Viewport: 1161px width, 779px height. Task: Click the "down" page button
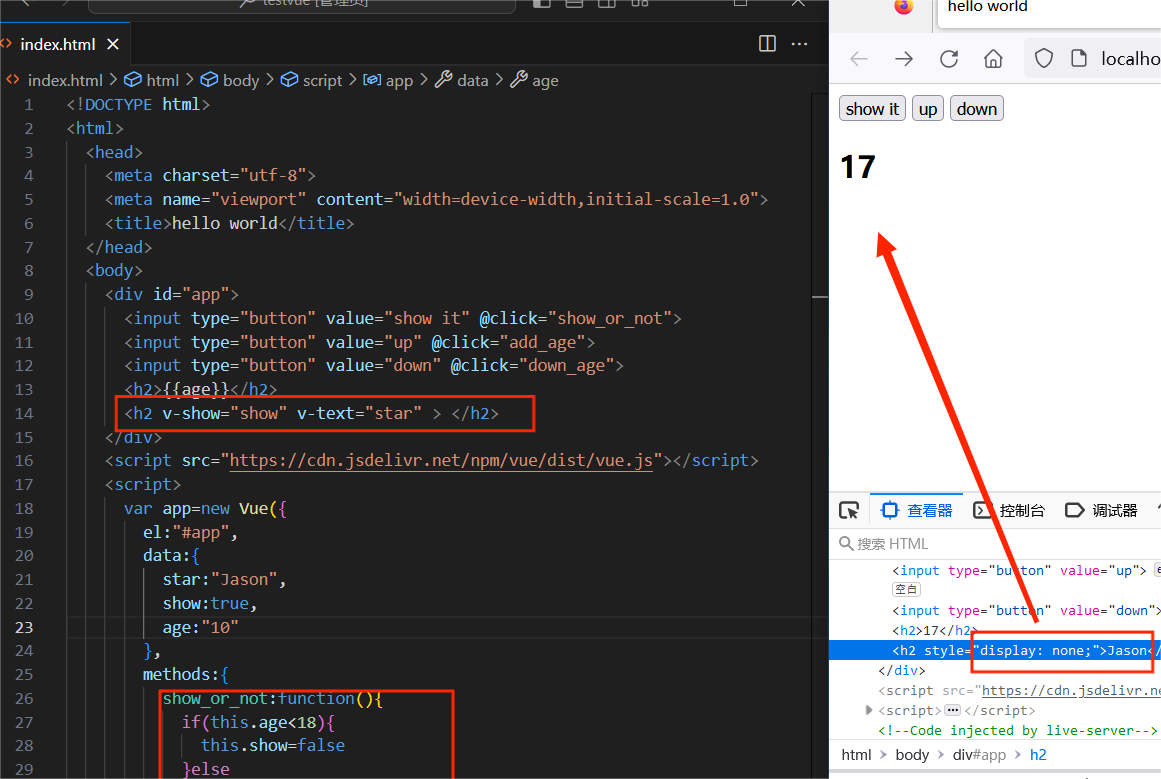[x=977, y=109]
